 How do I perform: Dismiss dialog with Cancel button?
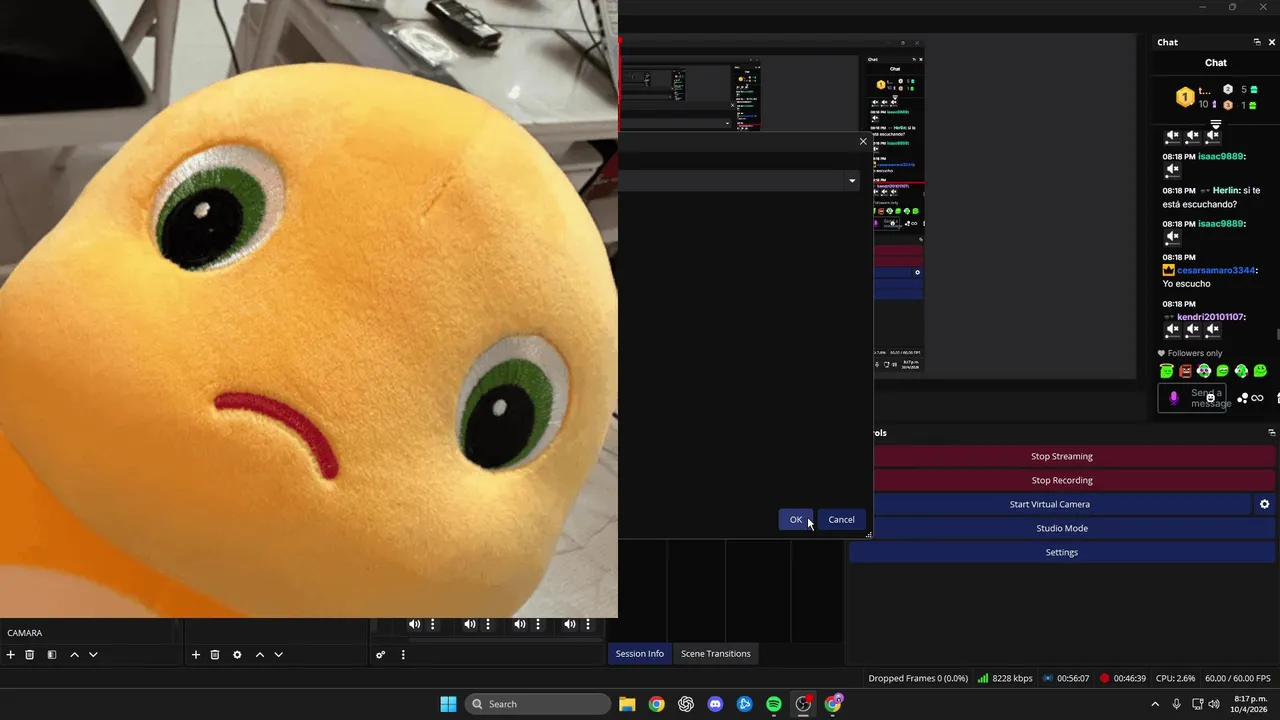tap(841, 519)
